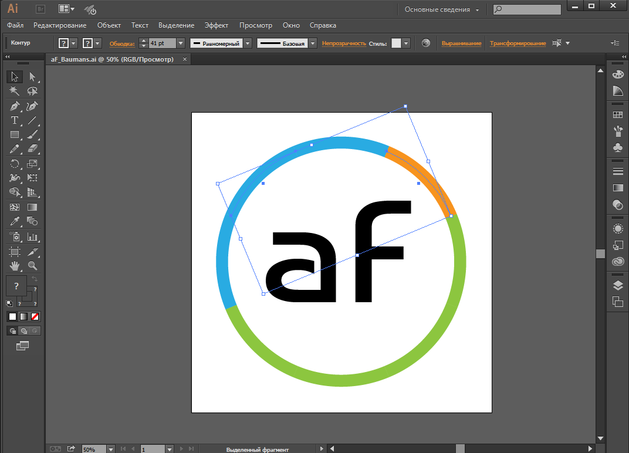Select the Perspective Grid tool

[32, 192]
